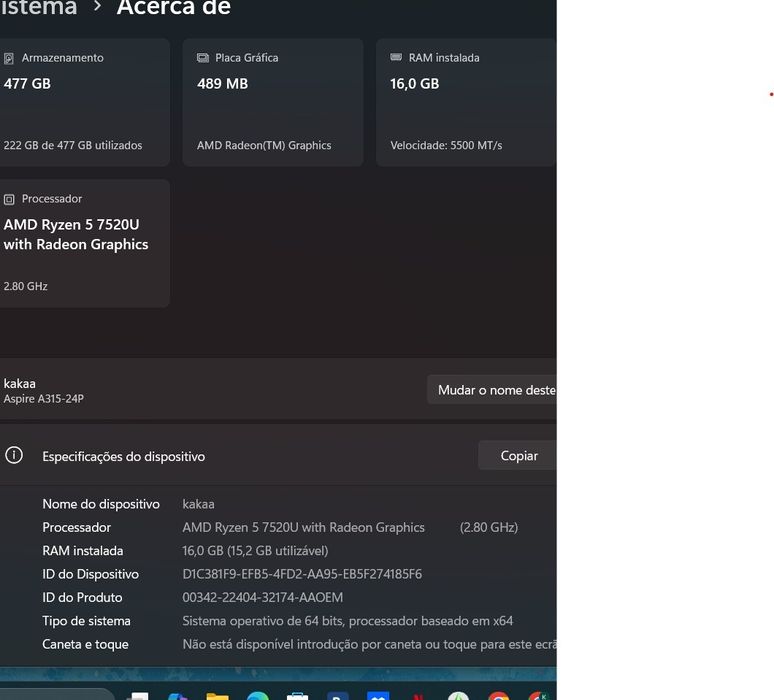Click the Placa Gráfica graphics card icon
Screen dimensions: 774x700
point(203,58)
